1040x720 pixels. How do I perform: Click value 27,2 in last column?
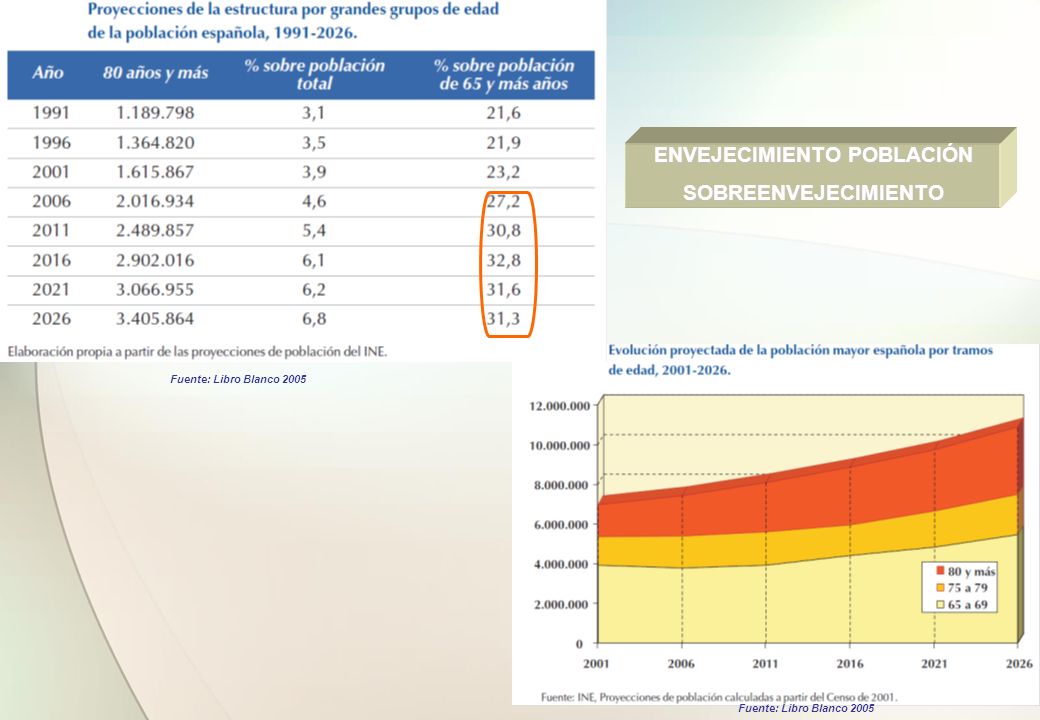tap(503, 201)
